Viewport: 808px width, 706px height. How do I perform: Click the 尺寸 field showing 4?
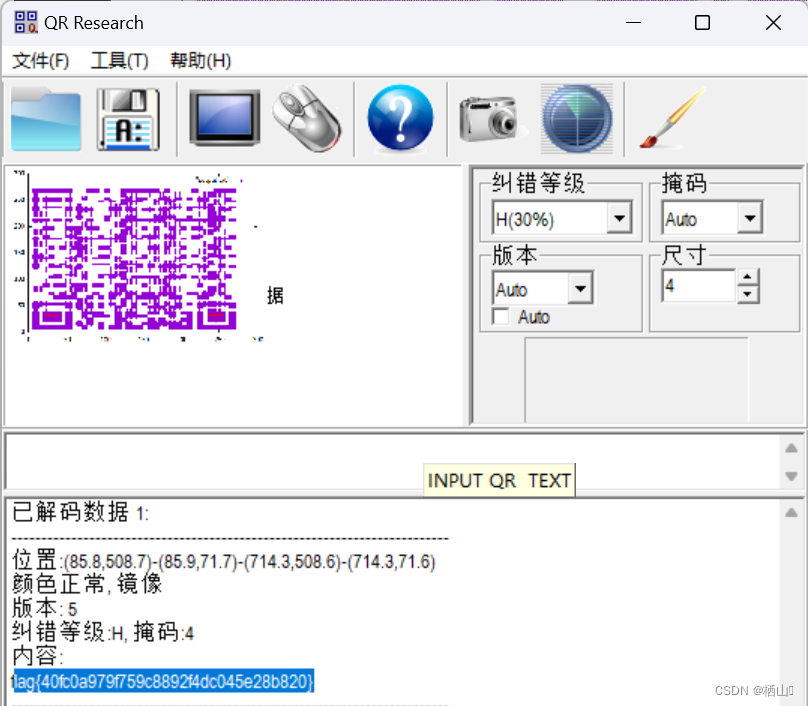pyautogui.click(x=699, y=285)
